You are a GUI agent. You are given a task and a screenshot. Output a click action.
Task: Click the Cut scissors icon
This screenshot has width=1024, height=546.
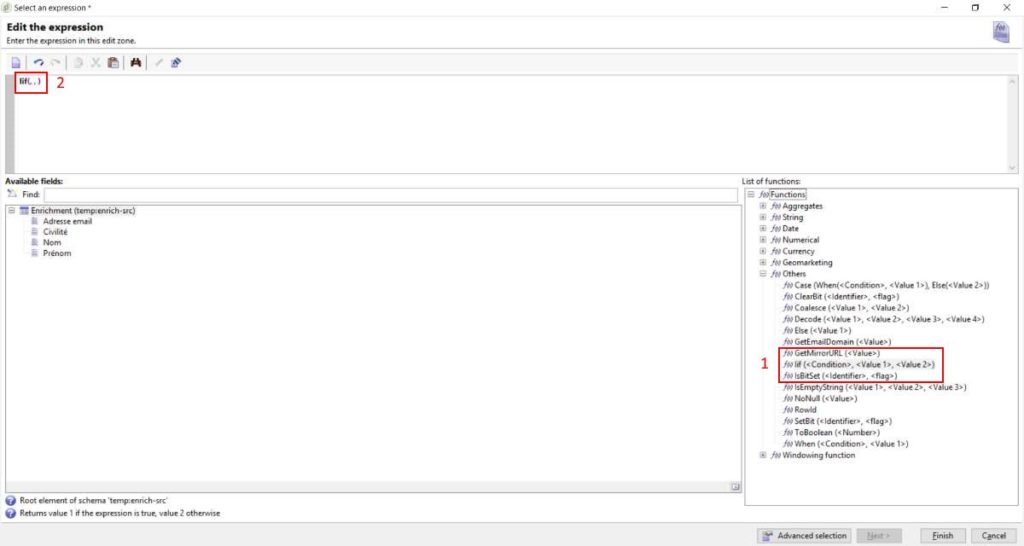pos(95,63)
